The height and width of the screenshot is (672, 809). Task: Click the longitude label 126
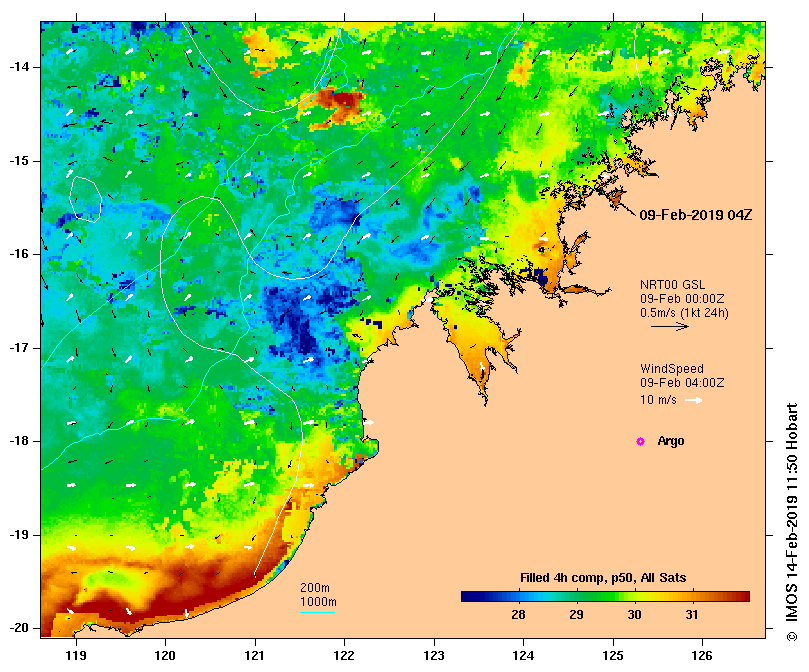pos(702,655)
